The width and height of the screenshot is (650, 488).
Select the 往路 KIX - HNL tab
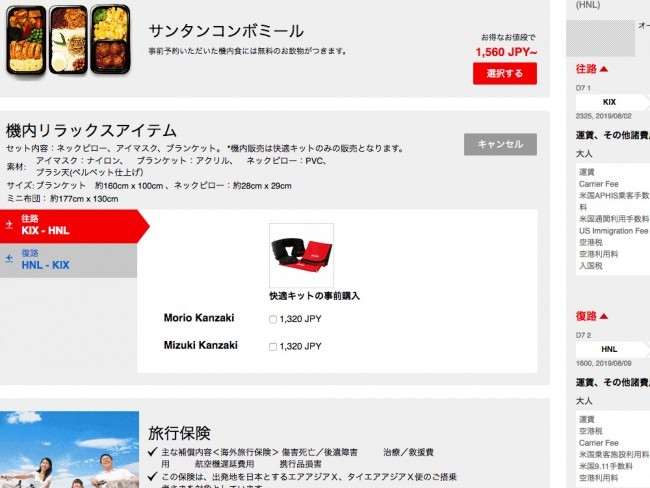74,226
